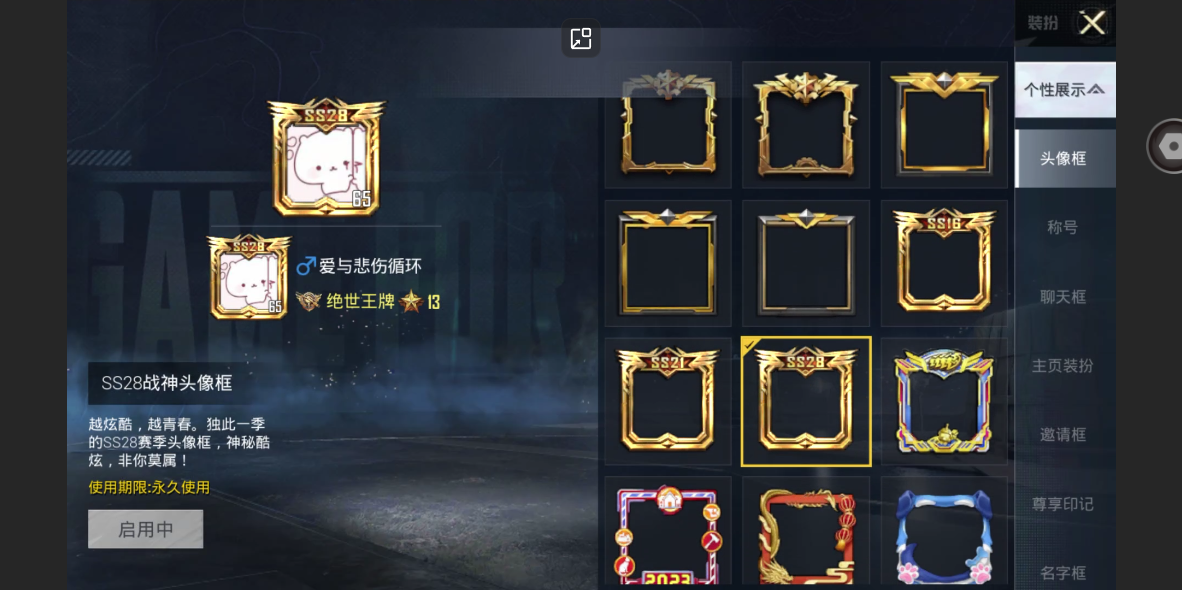Open the 主页装扮 tab

click(x=1062, y=366)
